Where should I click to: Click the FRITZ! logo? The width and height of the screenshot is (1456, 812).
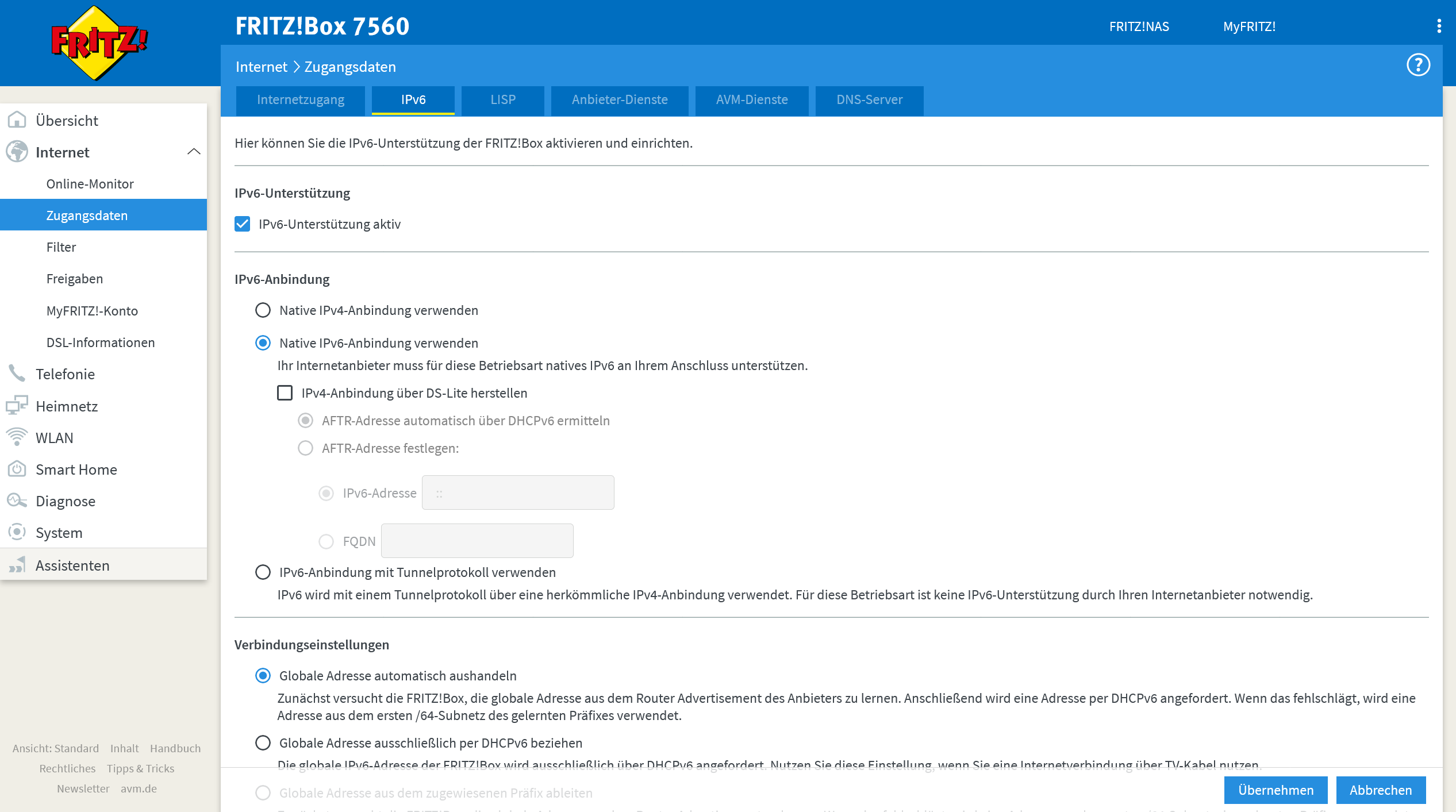click(99, 43)
